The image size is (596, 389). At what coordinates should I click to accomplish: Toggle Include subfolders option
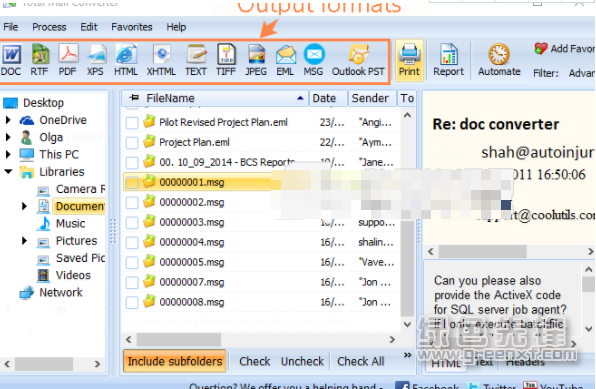click(175, 361)
